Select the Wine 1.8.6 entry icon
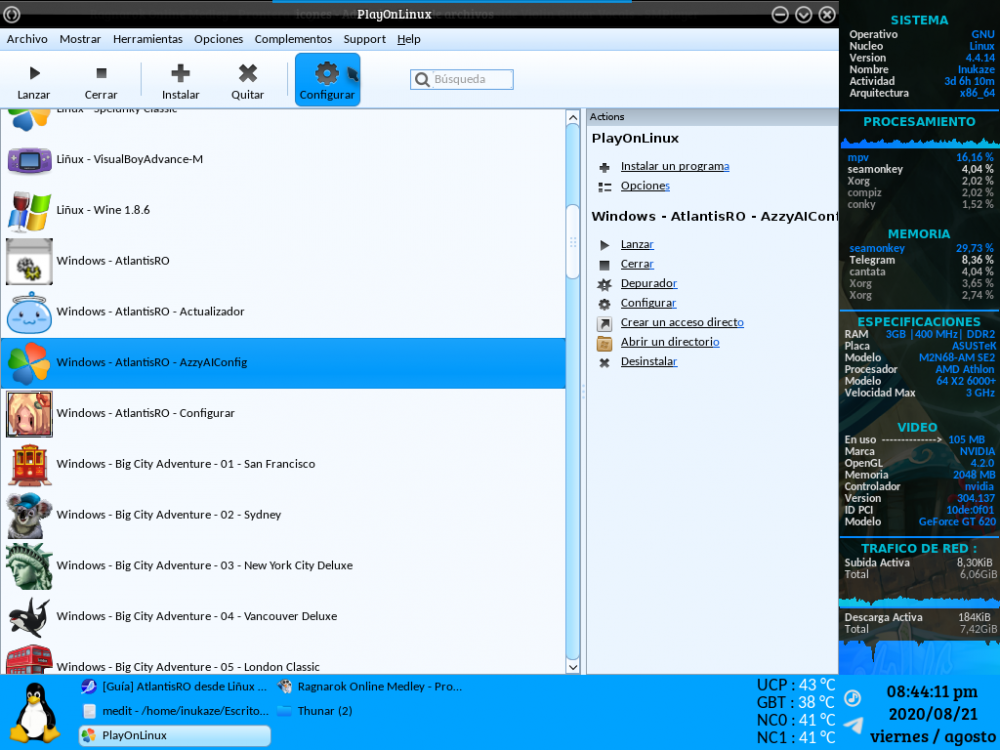This screenshot has height=750, width=1000. point(29,211)
